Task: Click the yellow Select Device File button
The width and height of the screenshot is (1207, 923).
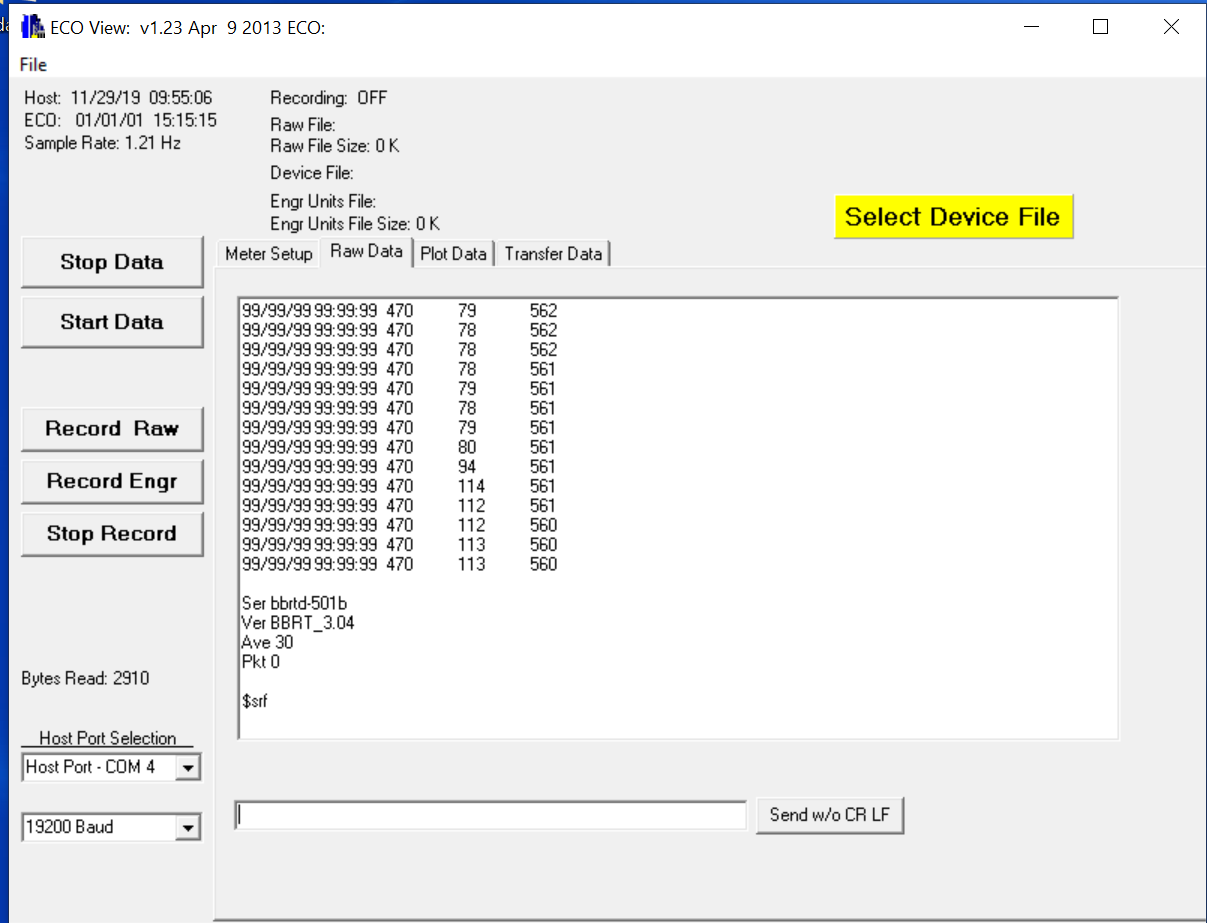Action: (952, 217)
